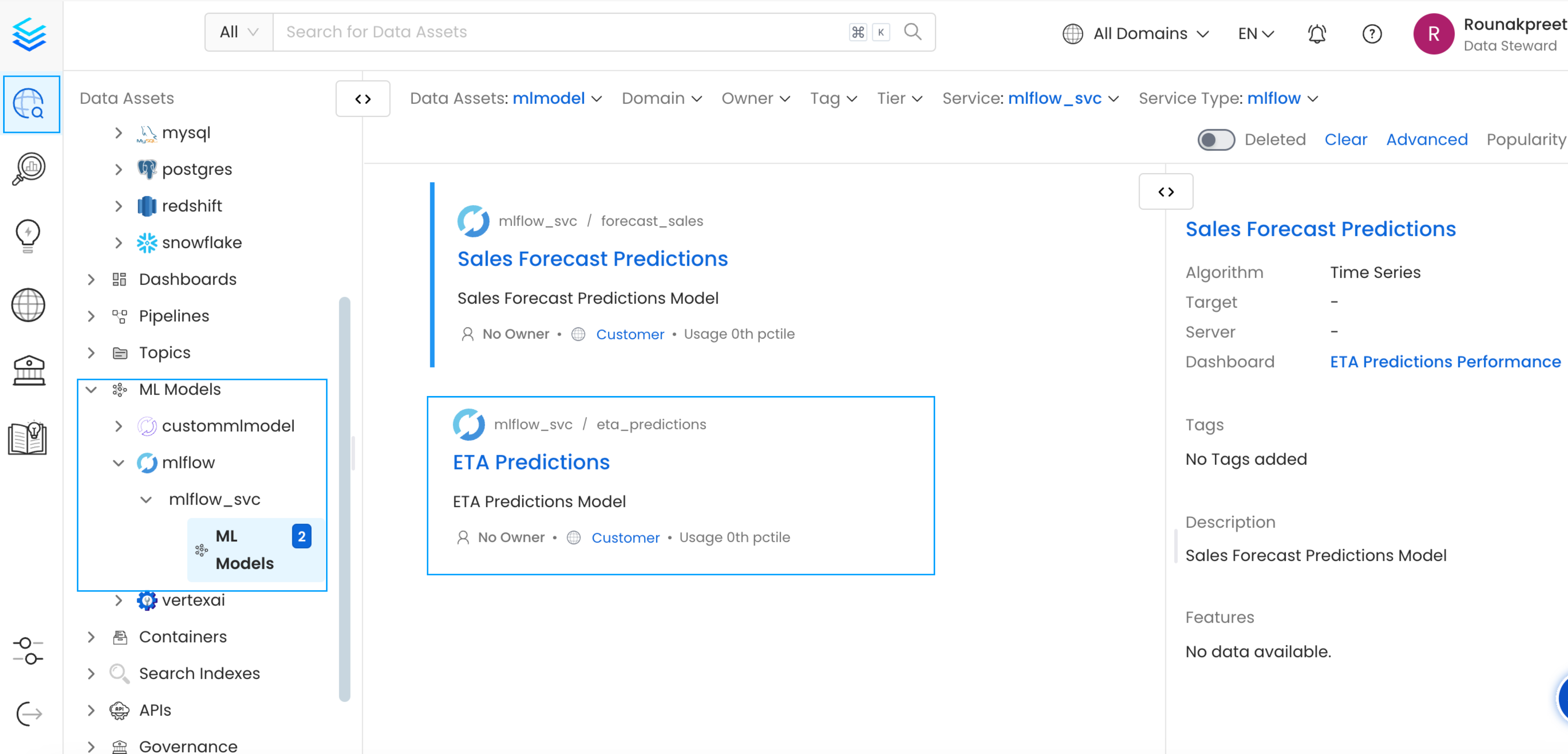1568x754 pixels.
Task: Expand the mysql tree item
Action: tap(119, 133)
